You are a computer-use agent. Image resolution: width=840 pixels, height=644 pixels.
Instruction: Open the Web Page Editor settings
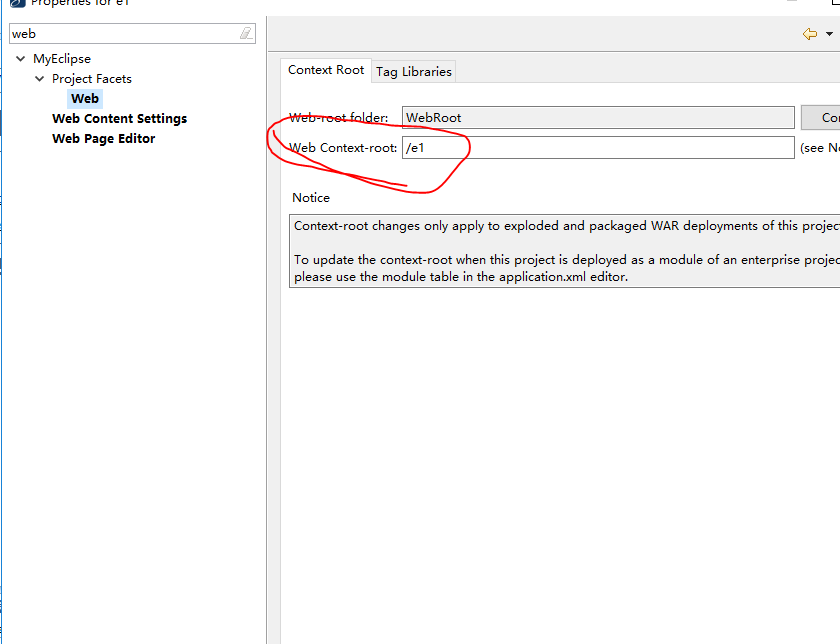103,138
